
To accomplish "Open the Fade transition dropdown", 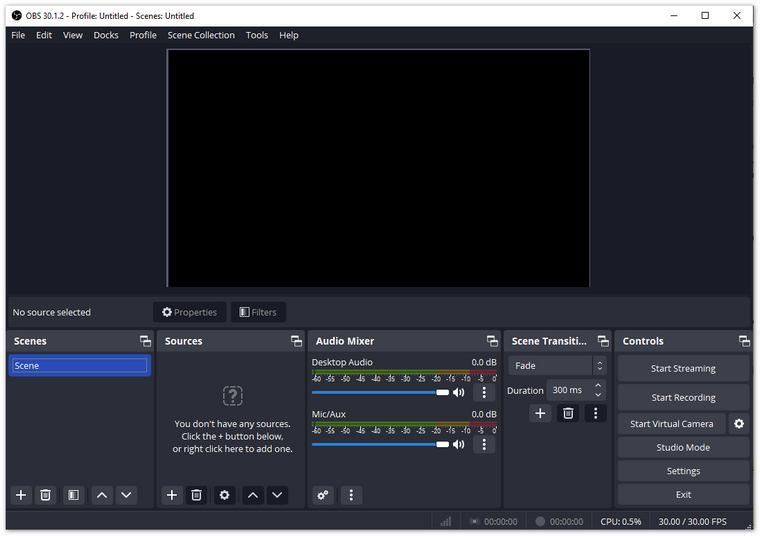I will 557,366.
